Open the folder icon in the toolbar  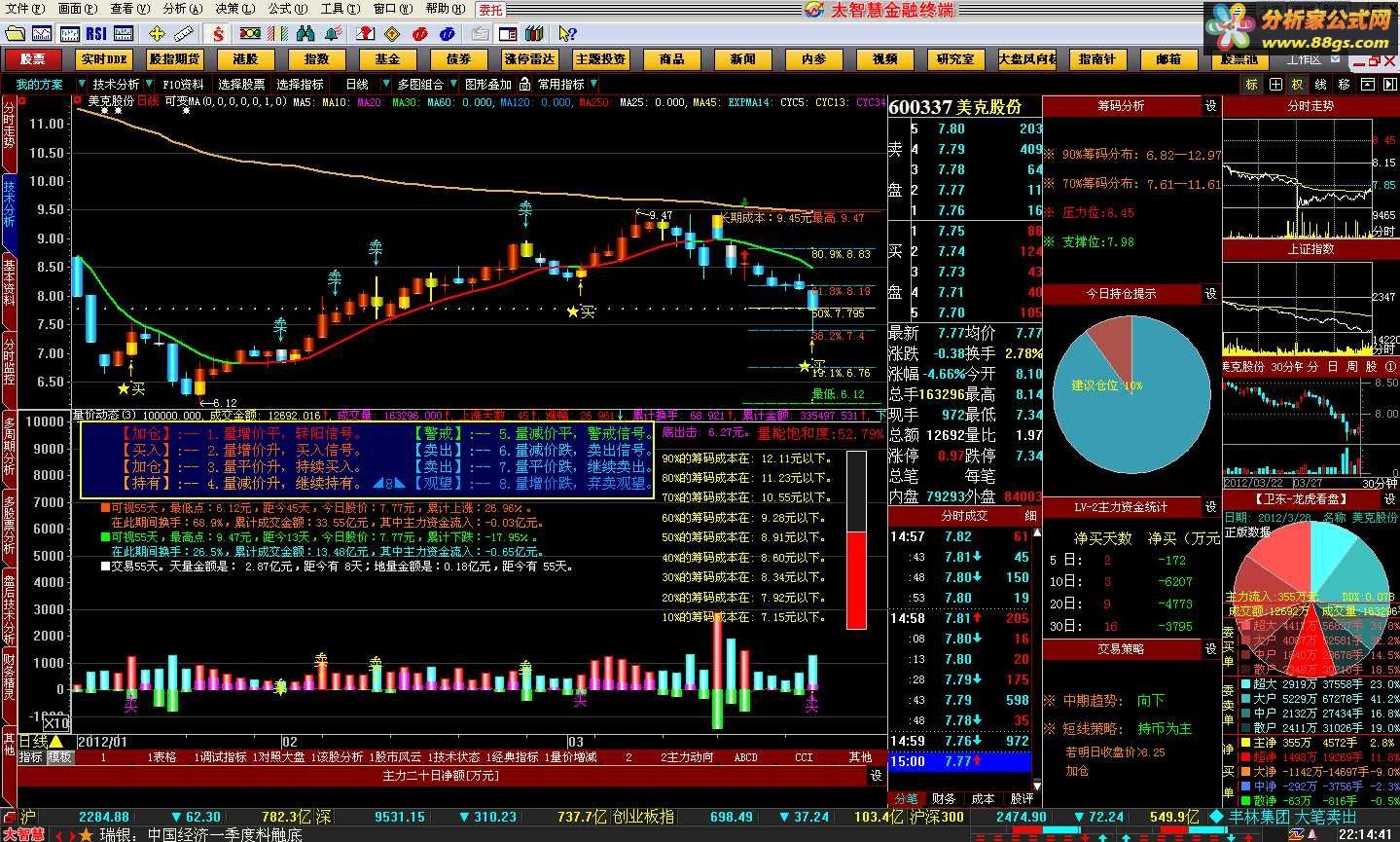[14, 34]
